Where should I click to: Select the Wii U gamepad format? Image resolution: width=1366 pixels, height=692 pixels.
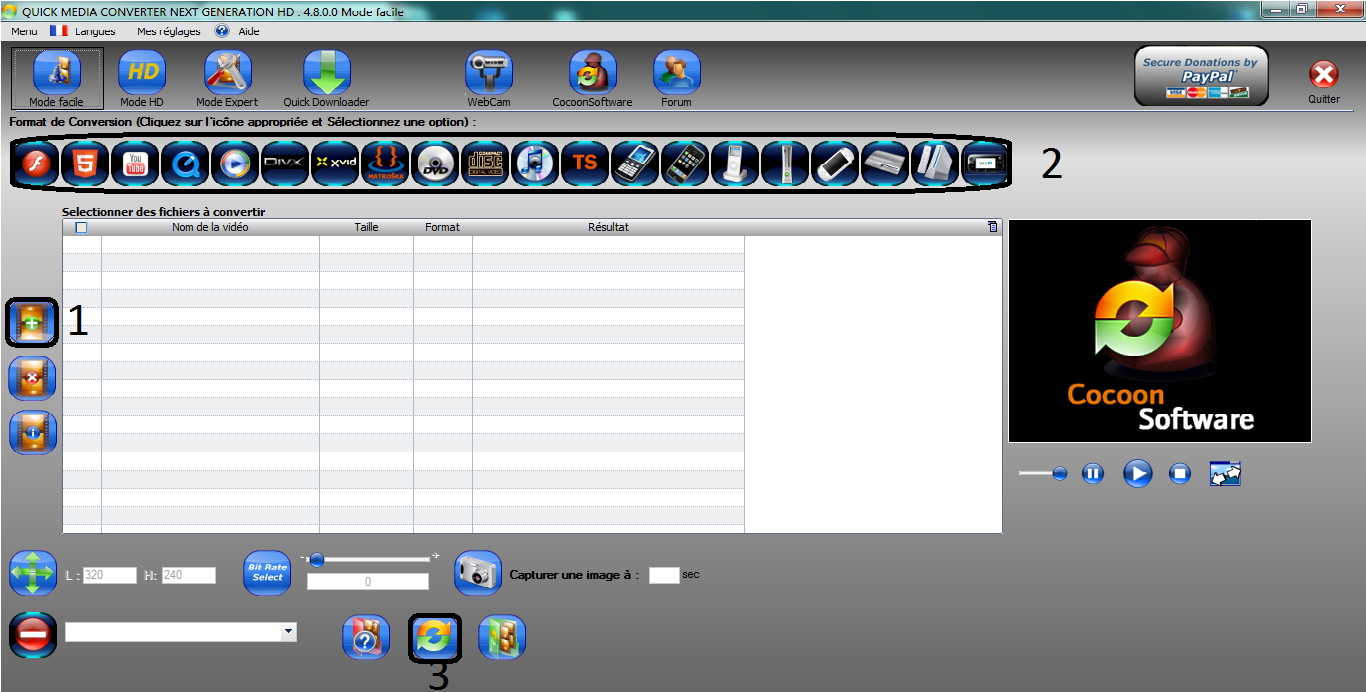coord(985,162)
